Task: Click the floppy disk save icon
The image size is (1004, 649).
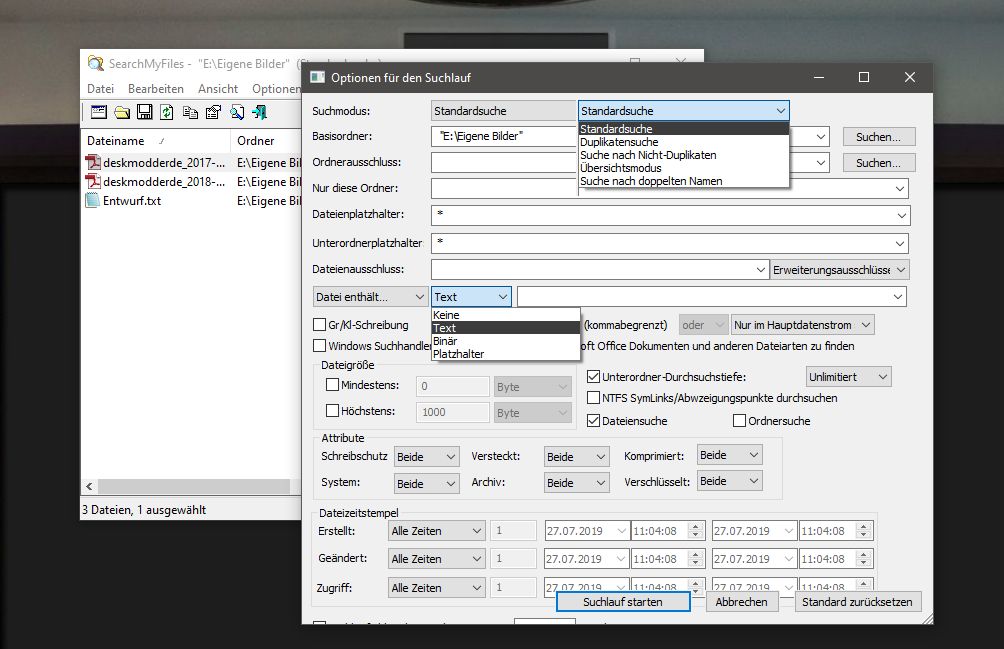Action: [x=145, y=113]
